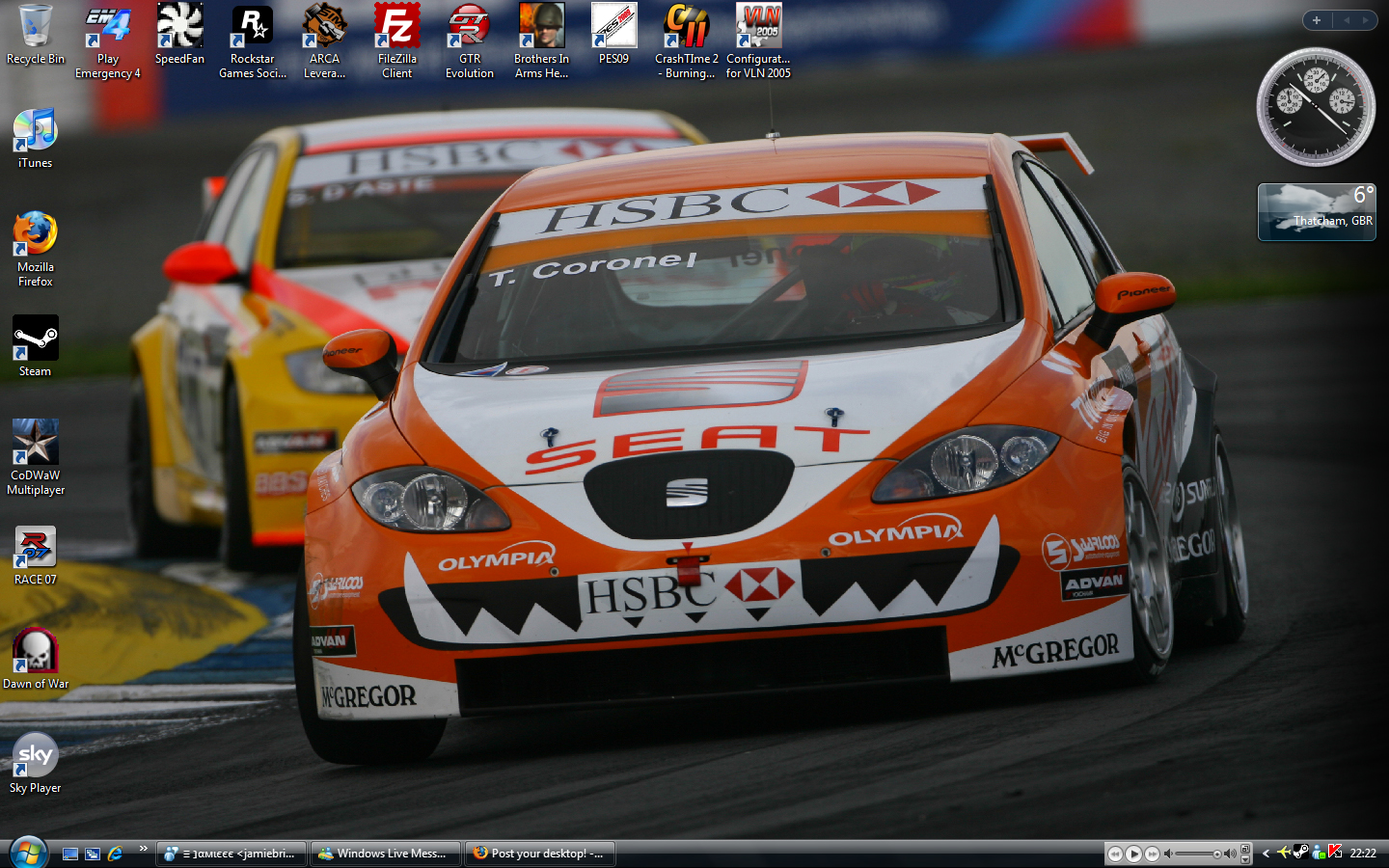Click Switch Between Windows in Quick Launch
Image resolution: width=1389 pixels, height=868 pixels.
point(93,854)
